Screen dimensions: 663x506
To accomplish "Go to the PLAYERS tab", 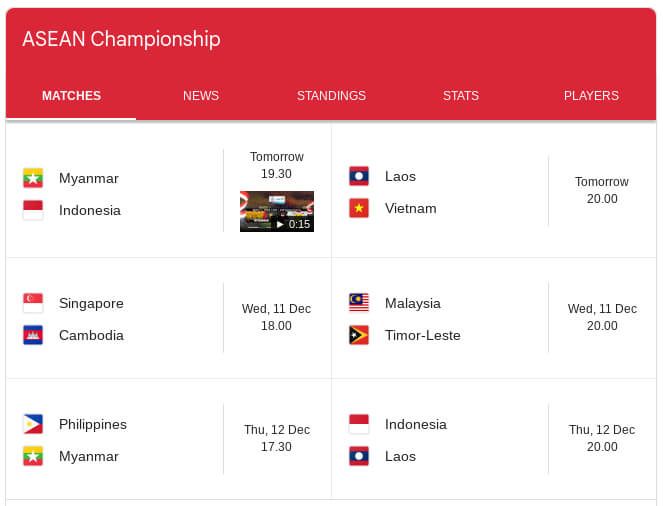I will 591,96.
